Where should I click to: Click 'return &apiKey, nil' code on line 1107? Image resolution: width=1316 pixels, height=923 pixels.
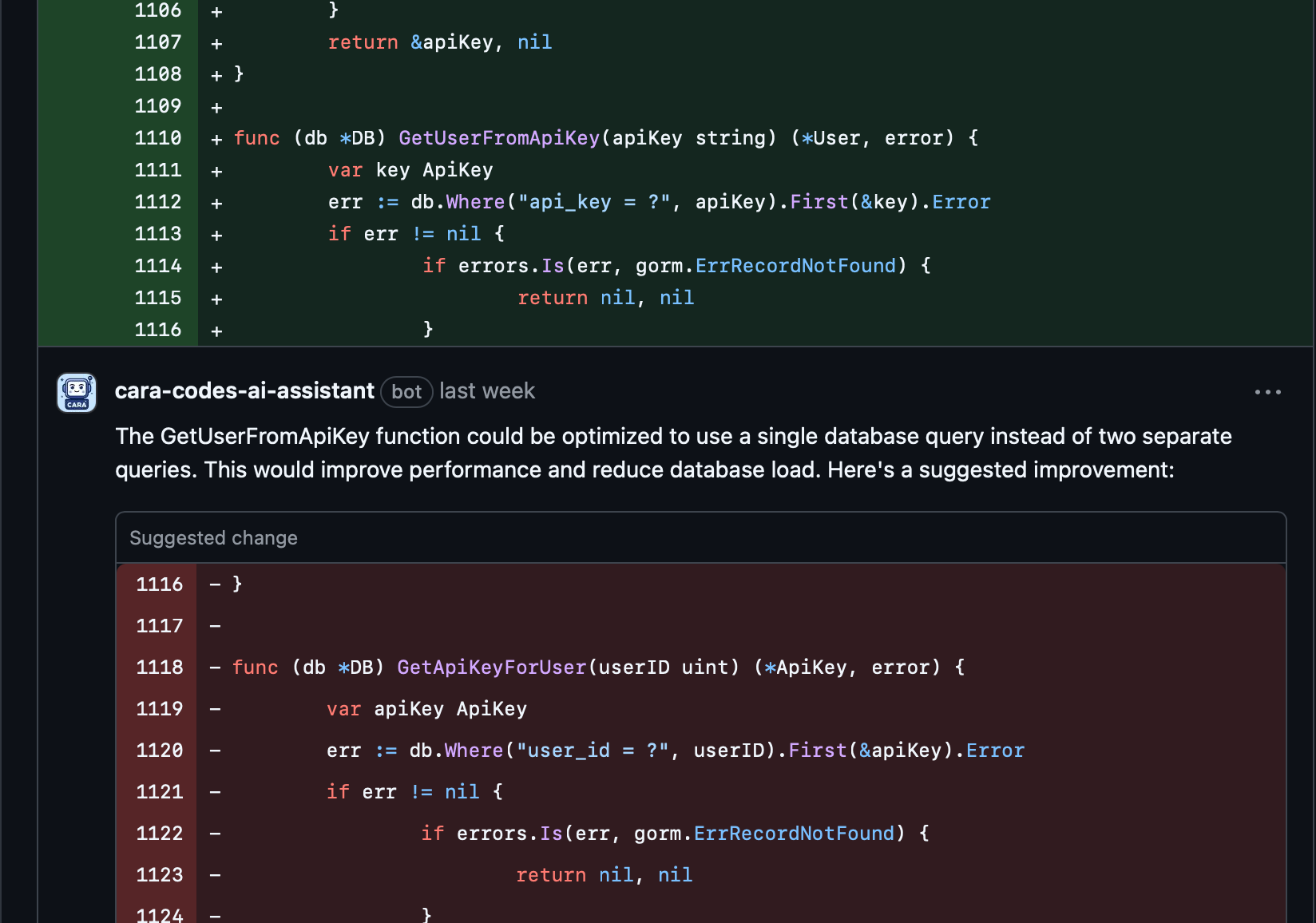tap(440, 42)
